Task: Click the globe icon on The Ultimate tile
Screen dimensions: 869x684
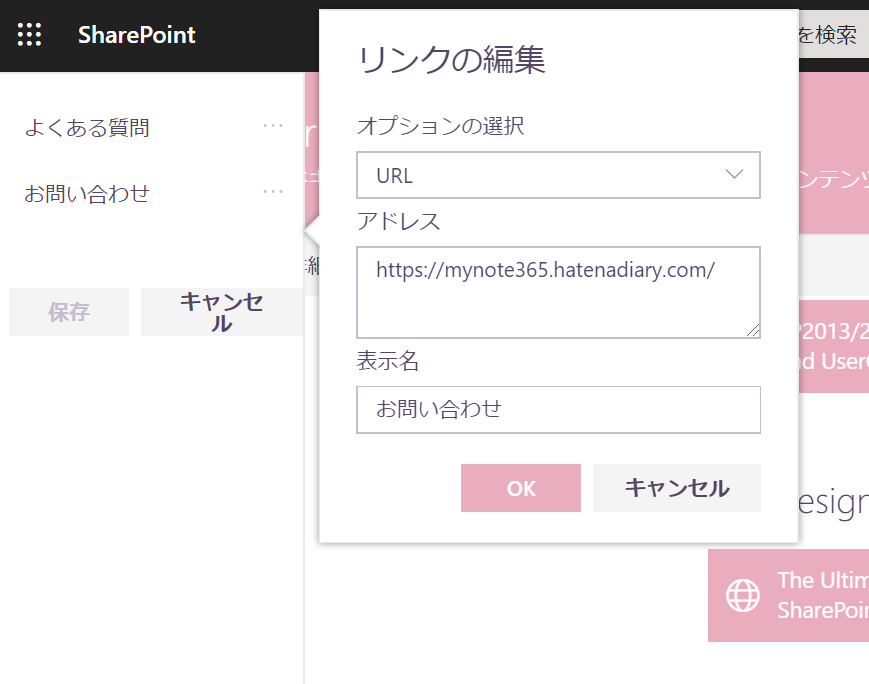Action: click(743, 595)
